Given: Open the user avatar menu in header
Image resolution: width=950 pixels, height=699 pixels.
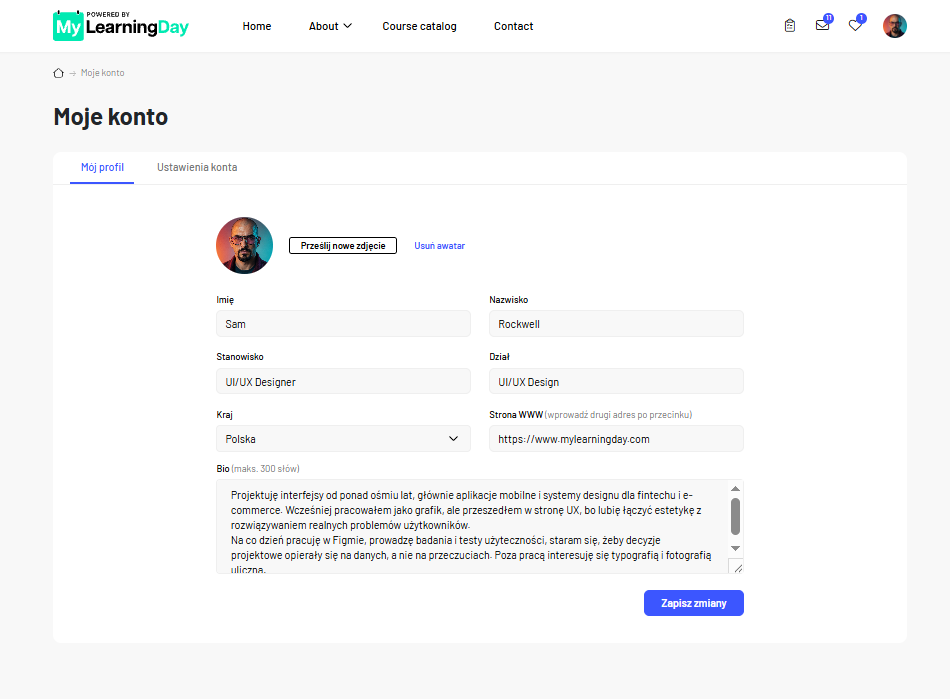Looking at the screenshot, I should [894, 26].
